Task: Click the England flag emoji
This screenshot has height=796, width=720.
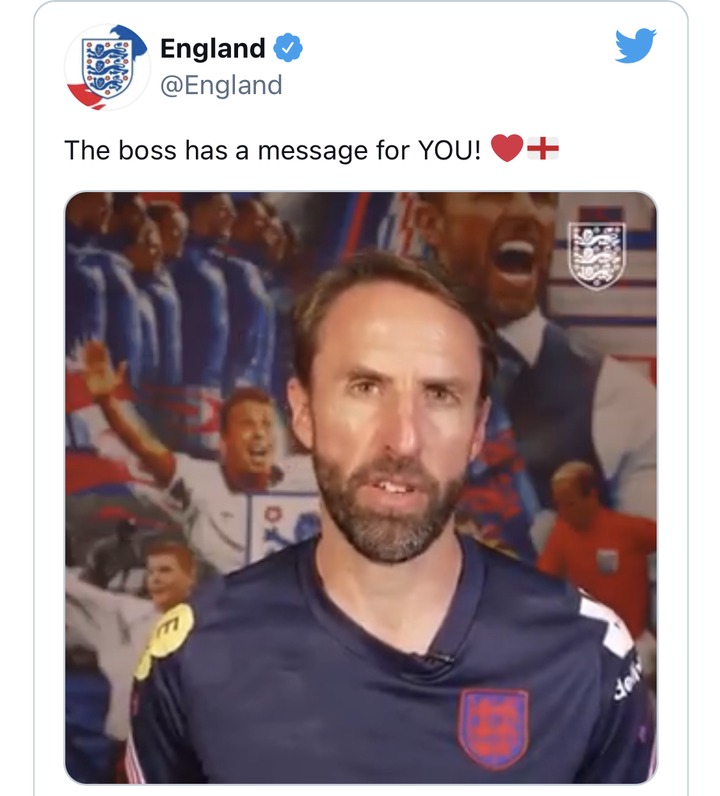Action: click(x=543, y=149)
